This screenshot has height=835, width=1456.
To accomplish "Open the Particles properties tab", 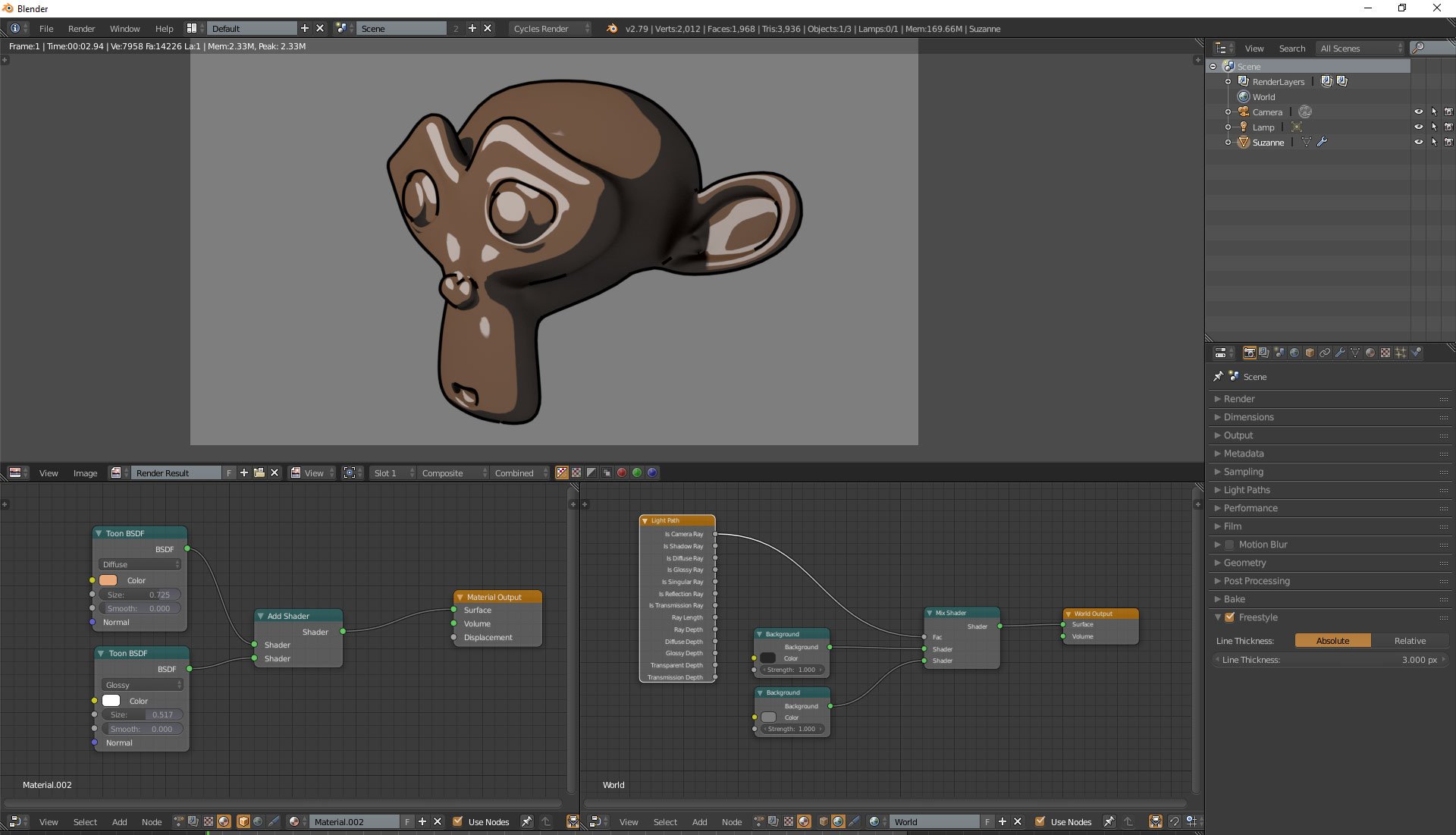I will click(x=1401, y=353).
